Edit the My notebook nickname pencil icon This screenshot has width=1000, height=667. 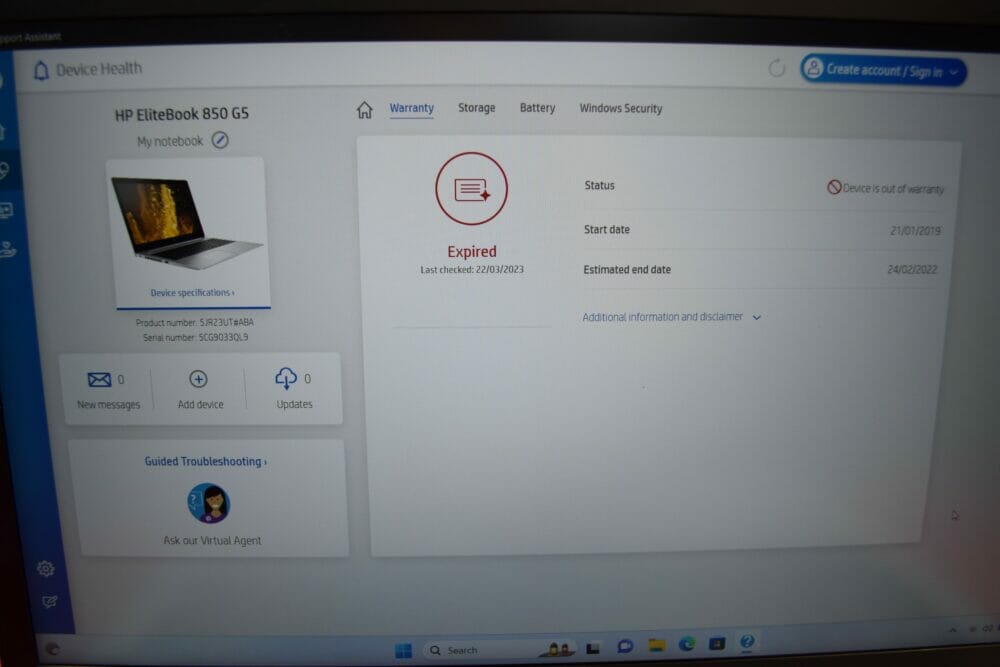(x=220, y=140)
